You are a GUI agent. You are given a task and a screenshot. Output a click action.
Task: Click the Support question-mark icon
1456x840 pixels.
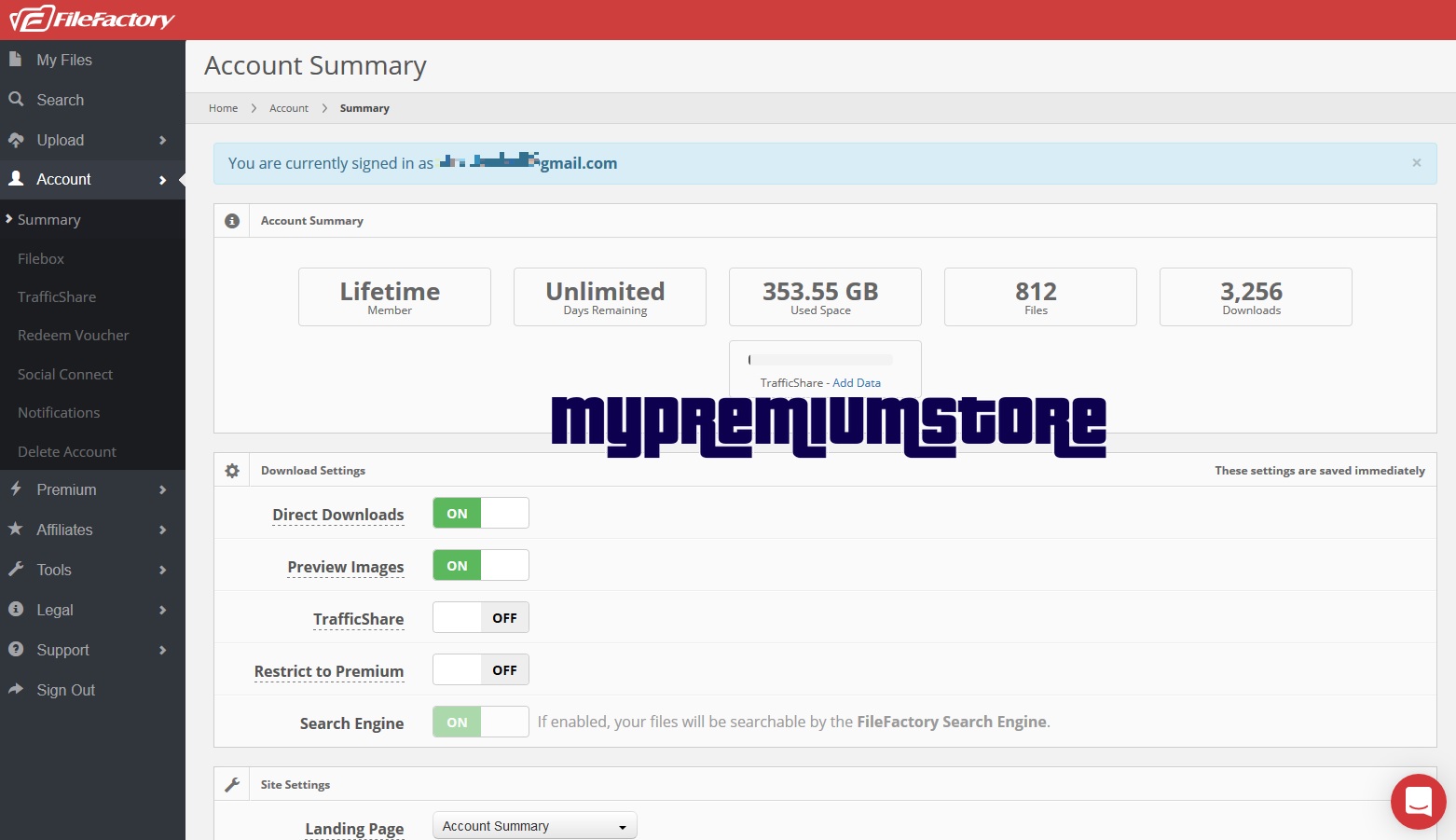pyautogui.click(x=16, y=650)
